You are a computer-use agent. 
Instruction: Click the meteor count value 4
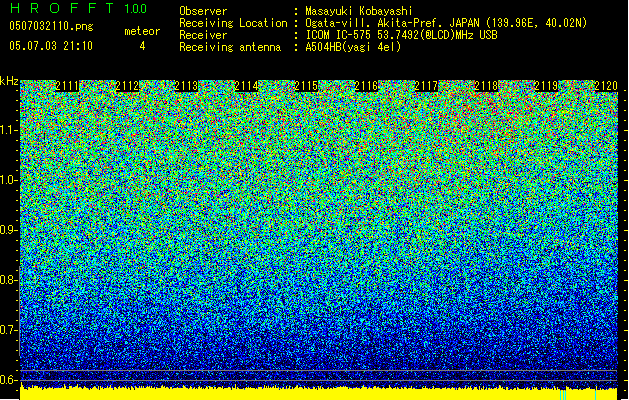142,46
